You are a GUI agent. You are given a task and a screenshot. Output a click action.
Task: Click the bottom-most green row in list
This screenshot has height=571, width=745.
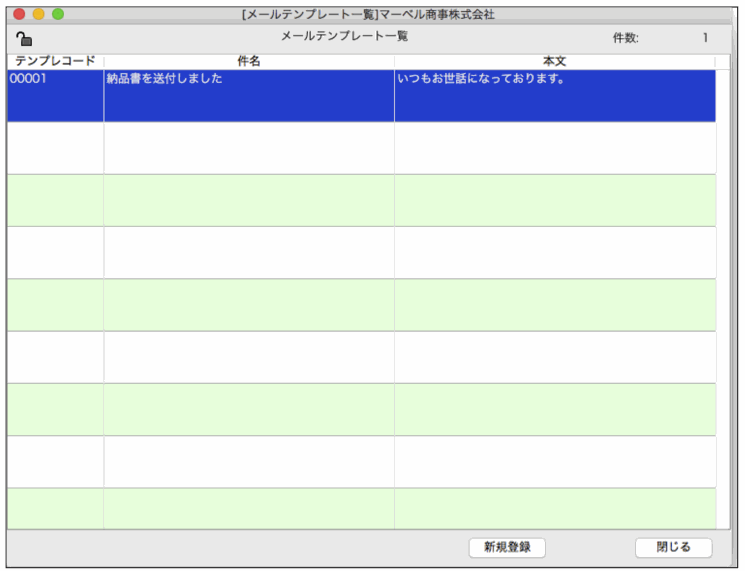[360, 508]
